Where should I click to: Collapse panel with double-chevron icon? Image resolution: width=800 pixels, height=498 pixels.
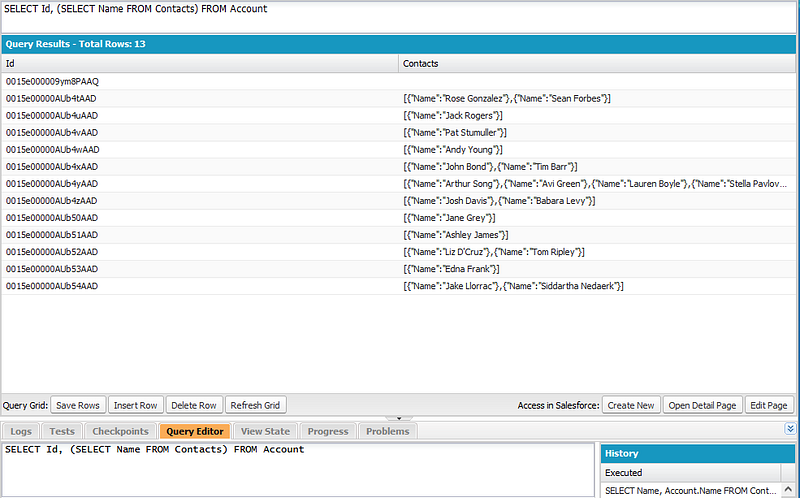point(790,429)
